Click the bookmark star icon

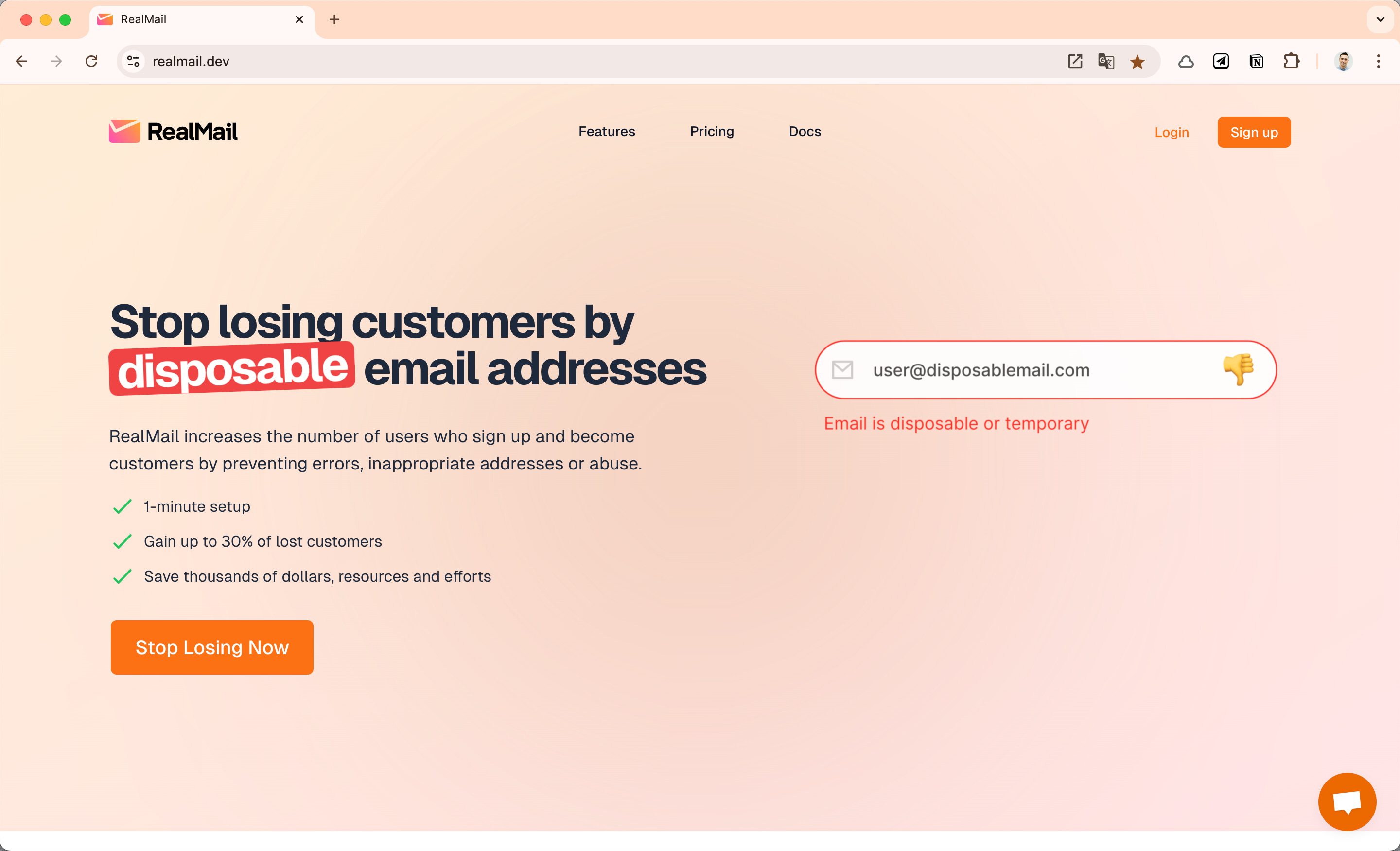point(1137,61)
